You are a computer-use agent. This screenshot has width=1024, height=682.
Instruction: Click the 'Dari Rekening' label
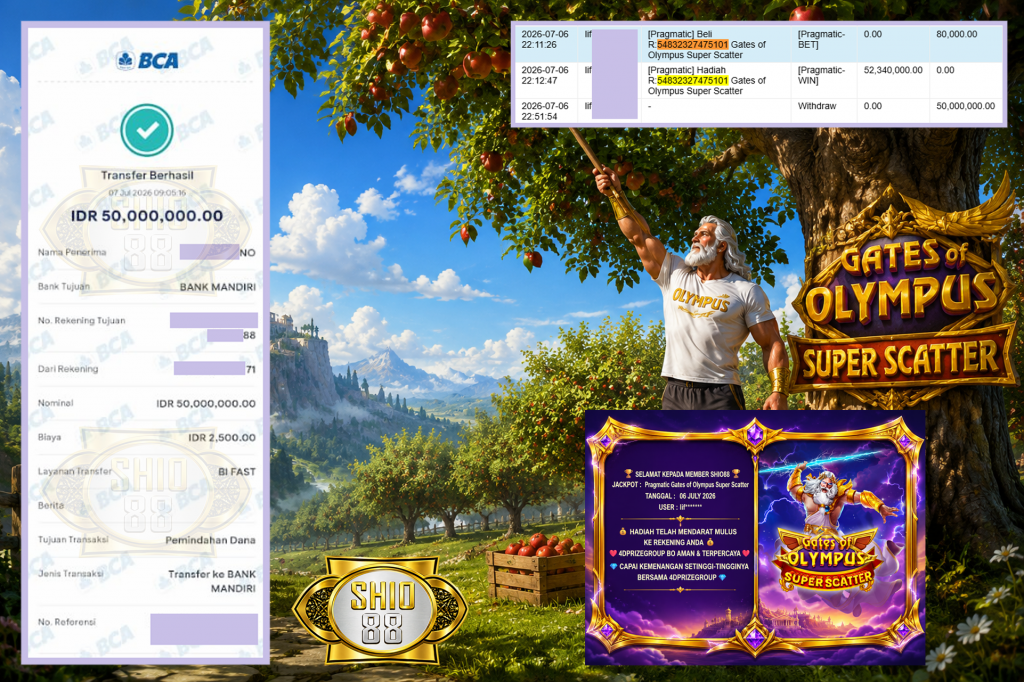[68, 369]
